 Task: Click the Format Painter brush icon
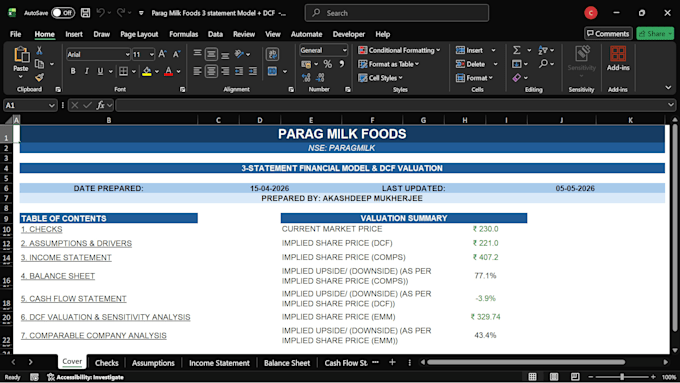tap(39, 78)
